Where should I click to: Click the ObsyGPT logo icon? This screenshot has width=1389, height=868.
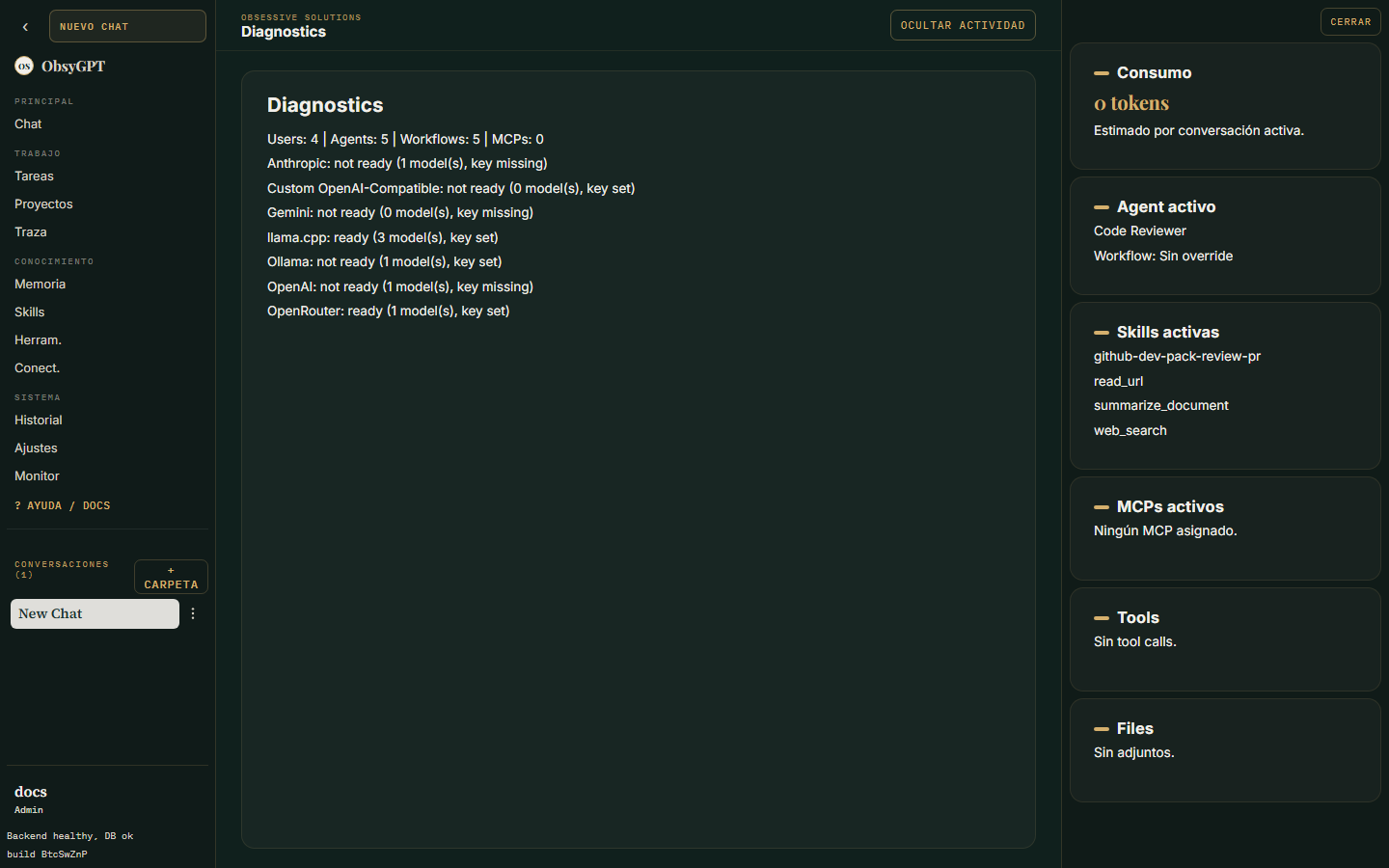click(x=24, y=66)
